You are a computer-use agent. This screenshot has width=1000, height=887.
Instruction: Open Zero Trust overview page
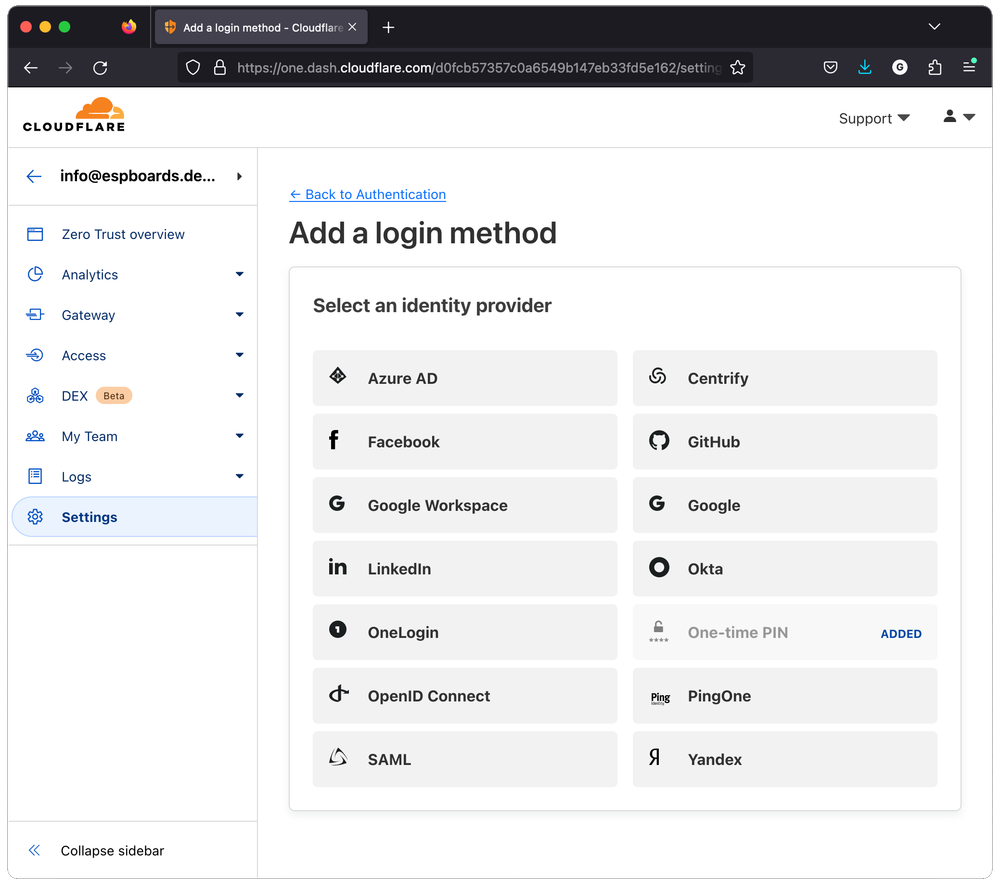pos(123,234)
